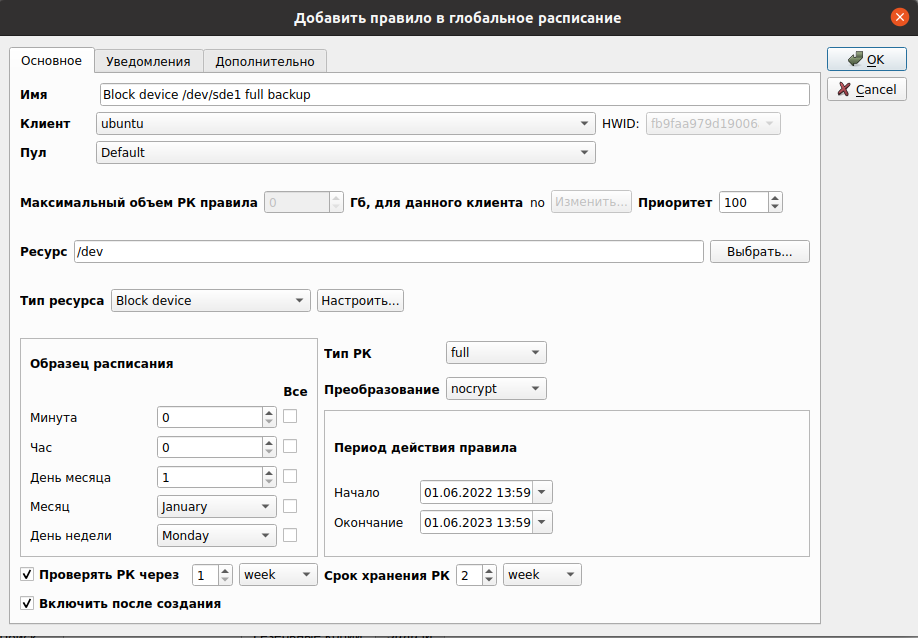
Task: Open the Пул dropdown showing Default
Action: (x=345, y=152)
